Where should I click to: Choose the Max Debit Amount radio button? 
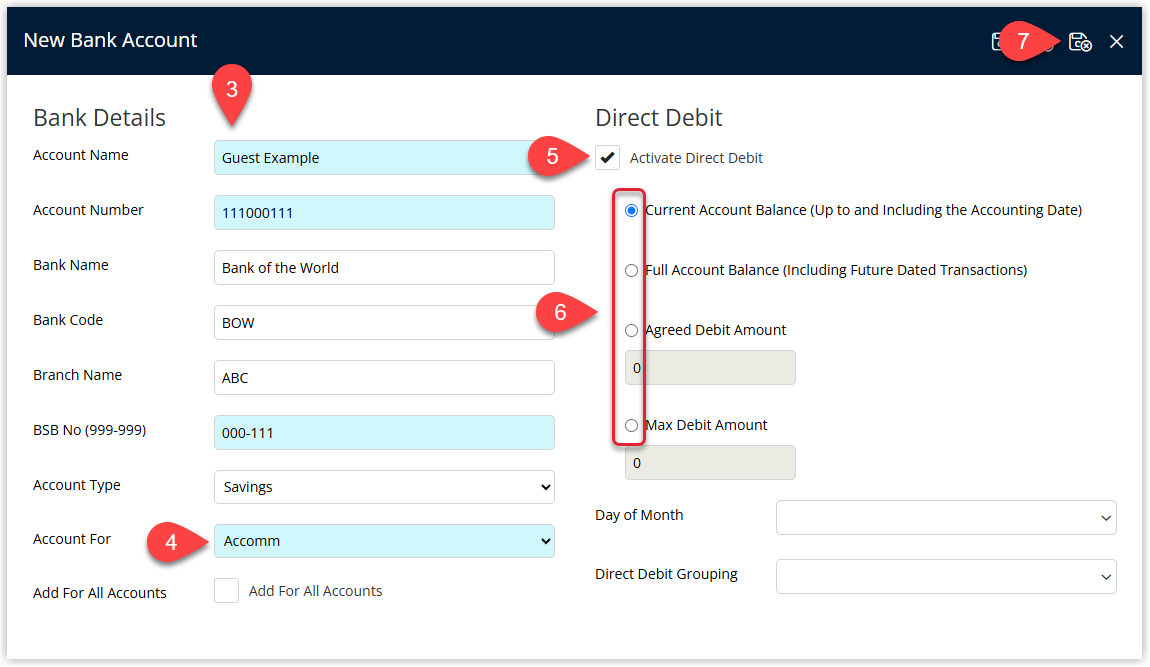click(631, 426)
